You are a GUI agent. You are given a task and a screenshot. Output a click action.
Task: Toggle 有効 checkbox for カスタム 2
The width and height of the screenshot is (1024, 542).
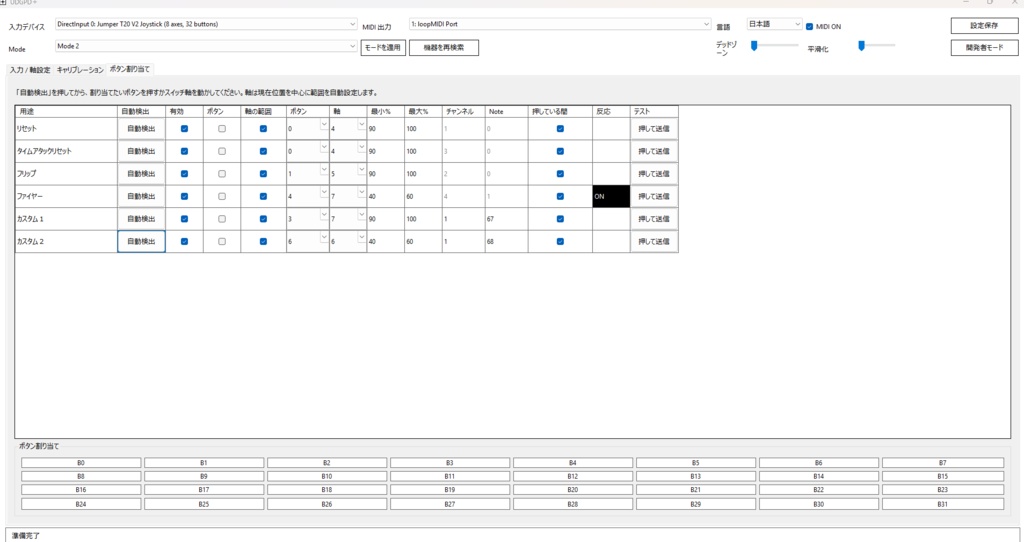184,242
